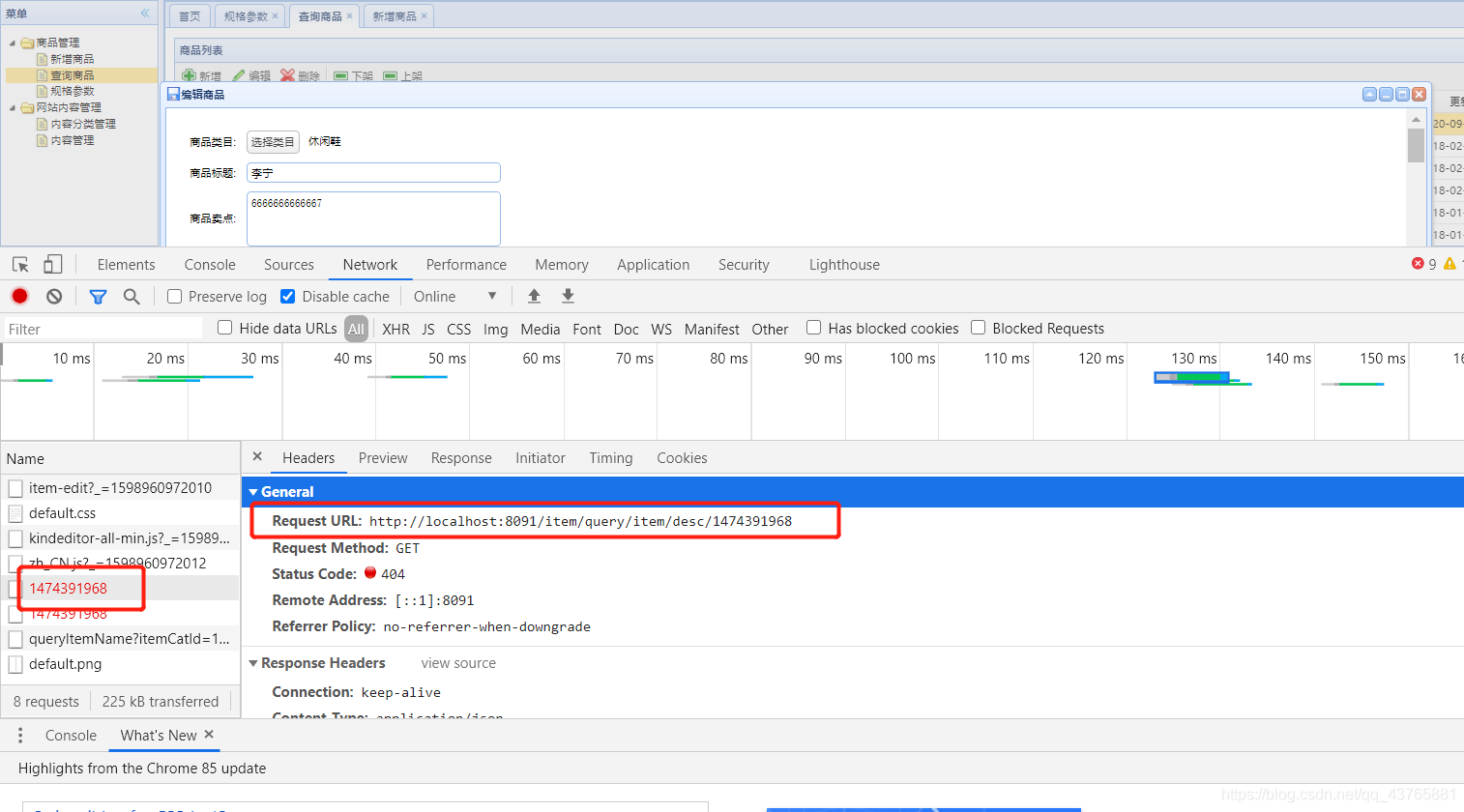Screen dimensions: 1464x812
Task: Check Hide data URLs
Action: 225,328
